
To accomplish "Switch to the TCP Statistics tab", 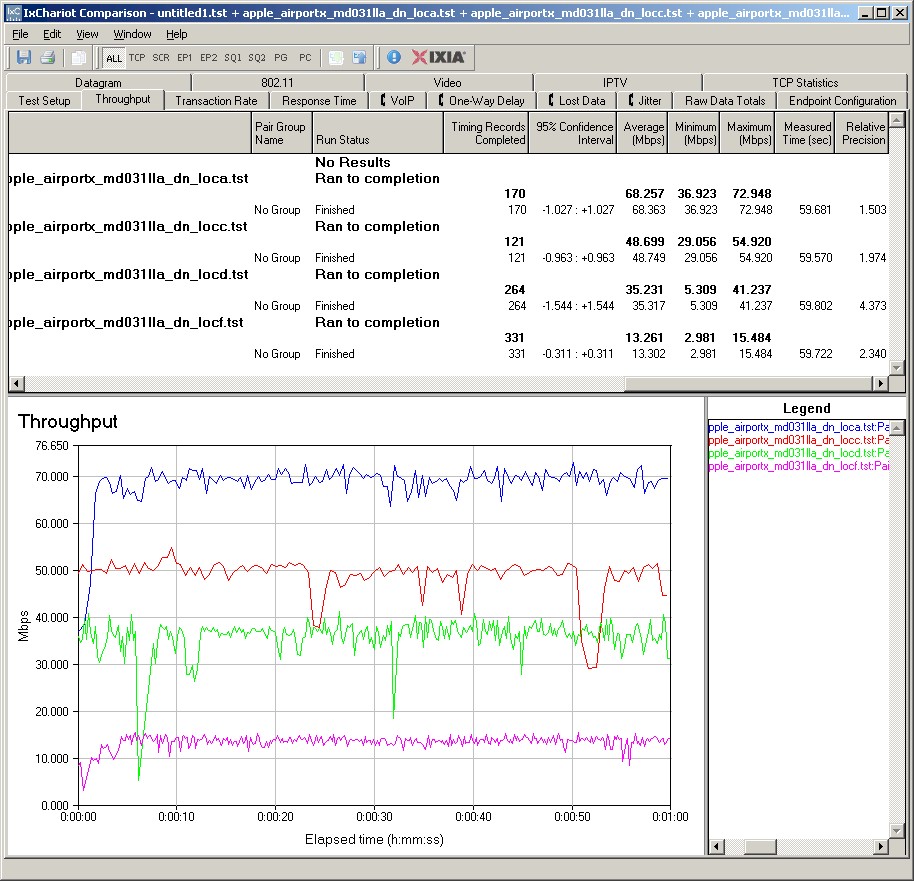I will 805,83.
